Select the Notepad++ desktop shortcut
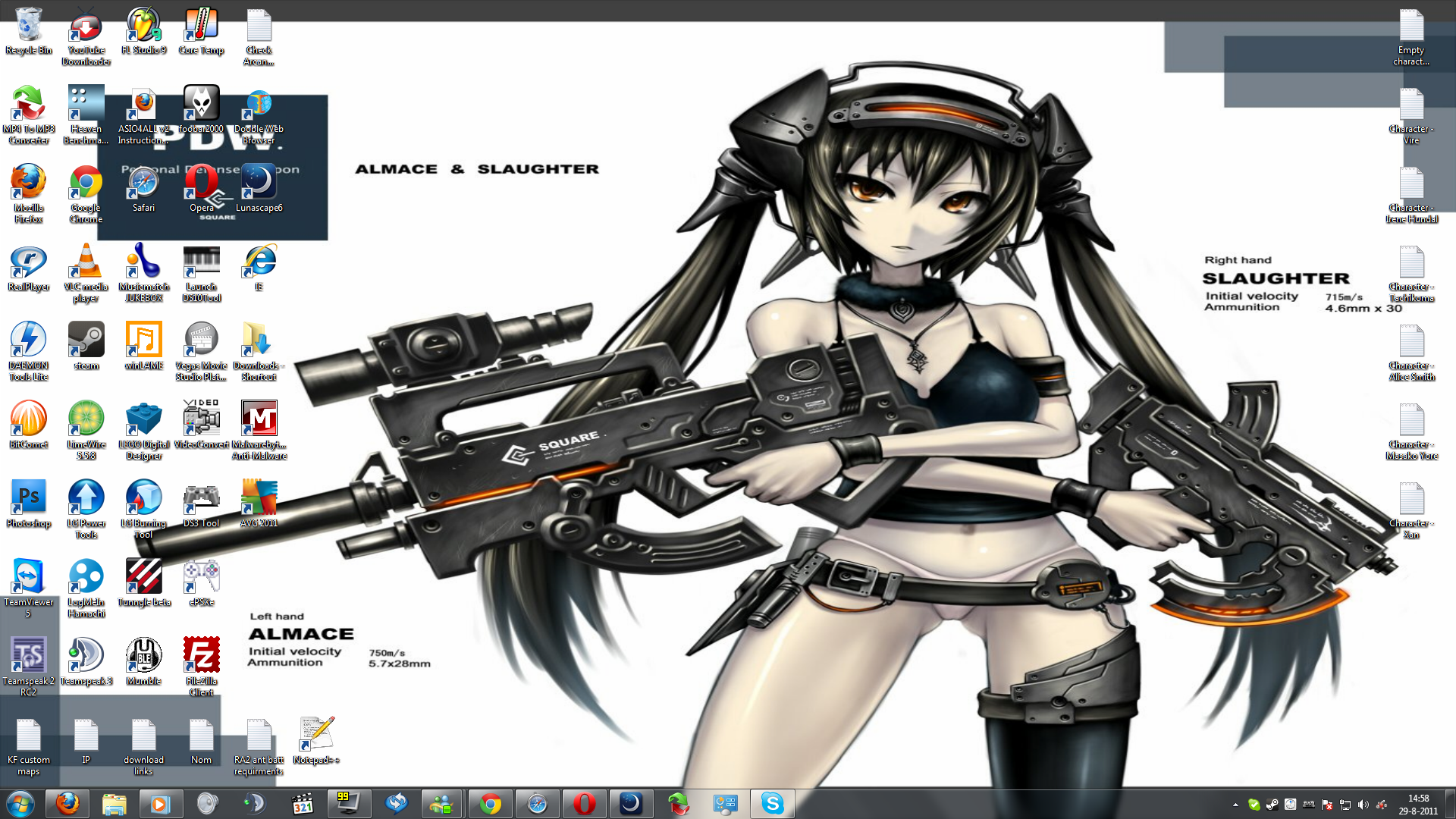 pos(317,741)
